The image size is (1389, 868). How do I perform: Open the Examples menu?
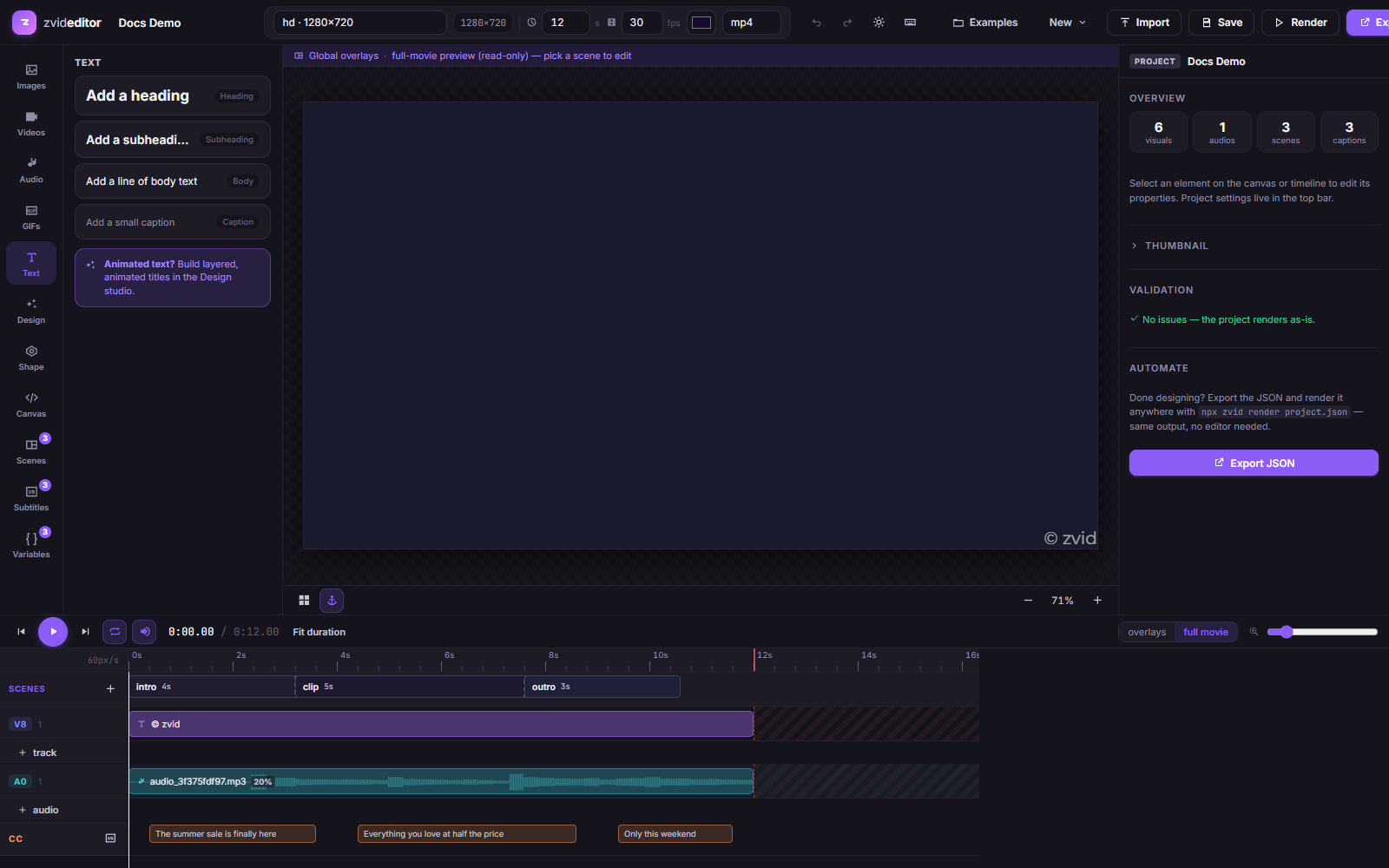[985, 23]
